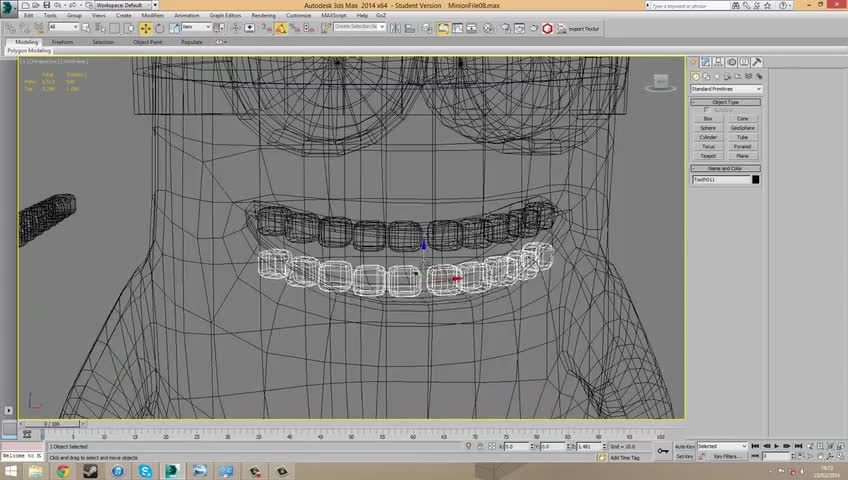Open the Modify command panel tab

pyautogui.click(x=705, y=63)
